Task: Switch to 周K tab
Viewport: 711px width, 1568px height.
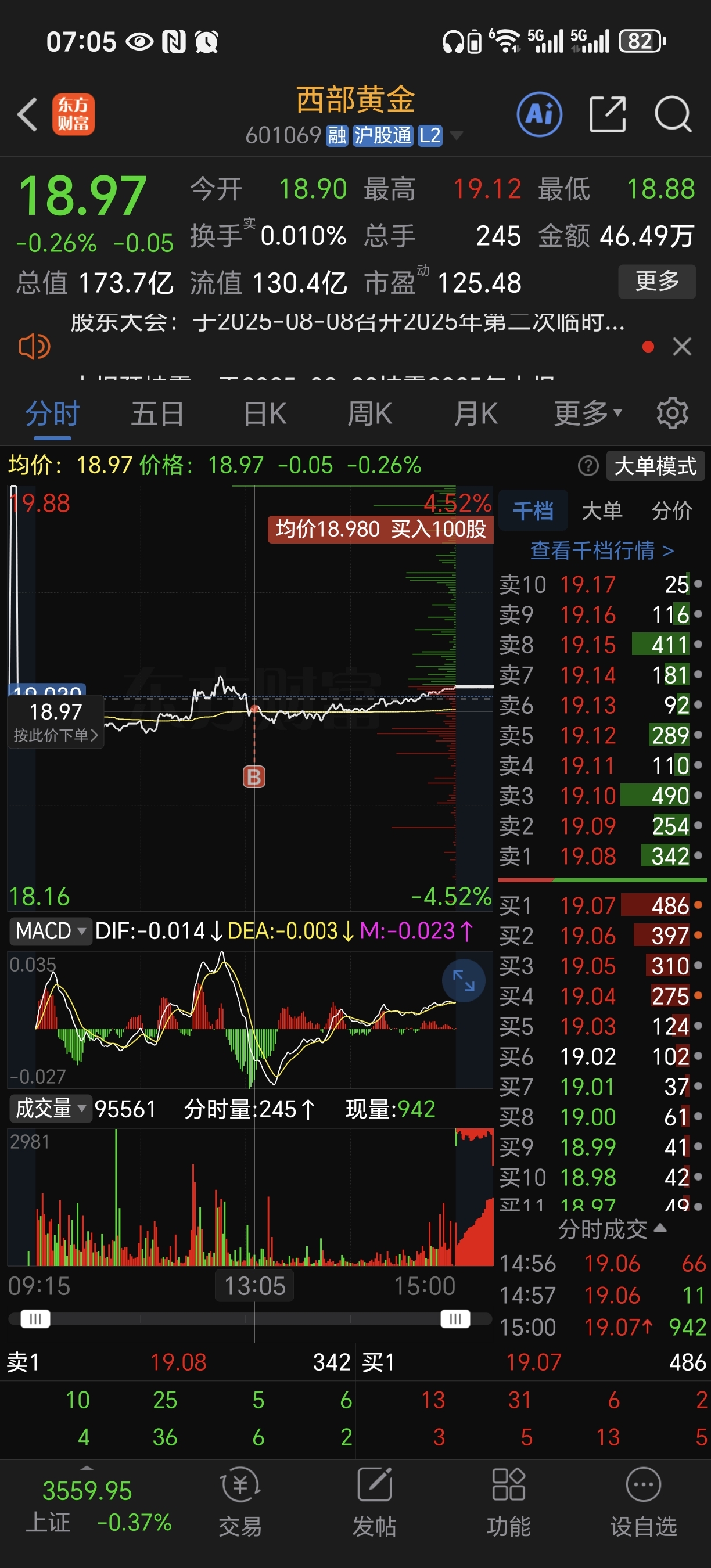Action: click(x=369, y=414)
